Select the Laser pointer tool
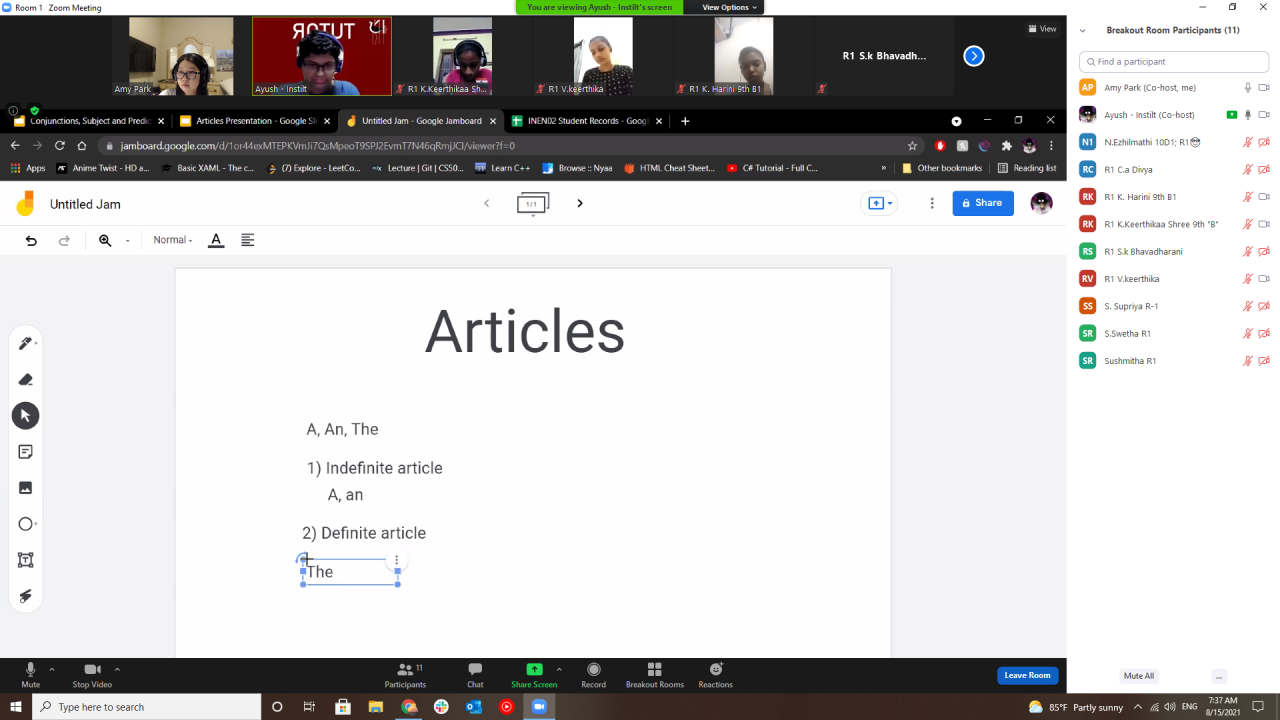Viewport: 1280px width, 720px height. [x=26, y=596]
